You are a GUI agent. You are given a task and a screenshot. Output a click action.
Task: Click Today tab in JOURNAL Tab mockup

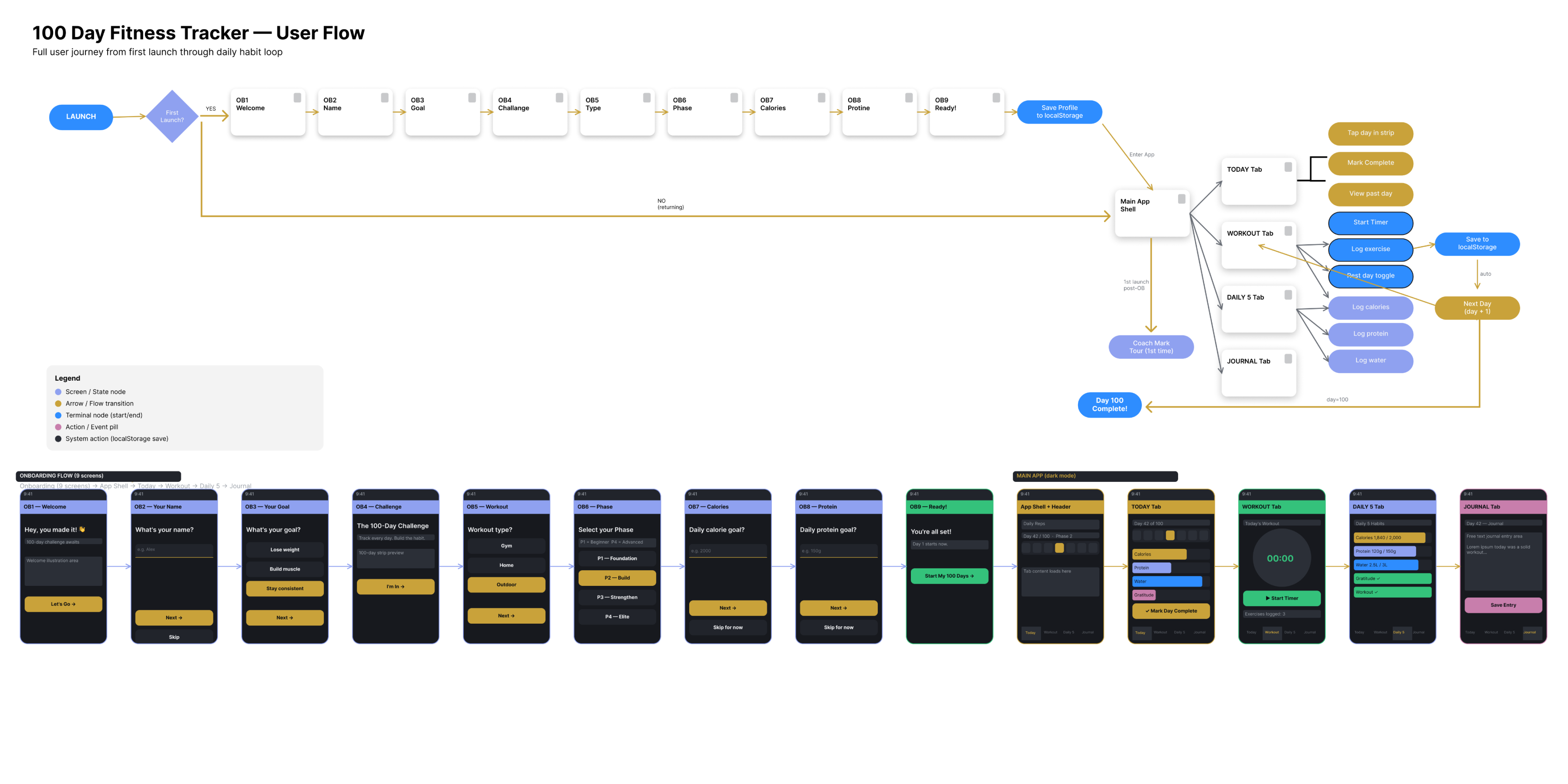1470,633
